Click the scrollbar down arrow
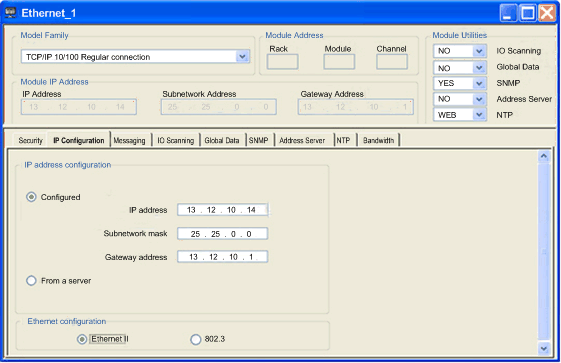This screenshot has height=363, width=561. click(x=544, y=348)
